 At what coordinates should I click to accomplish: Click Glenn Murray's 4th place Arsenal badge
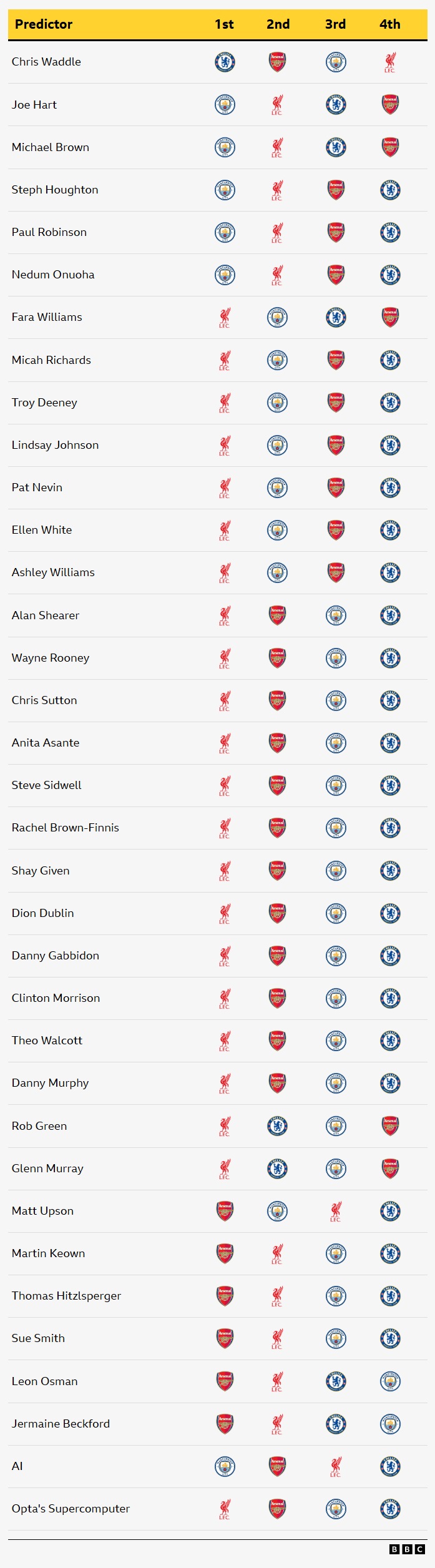coord(390,1169)
